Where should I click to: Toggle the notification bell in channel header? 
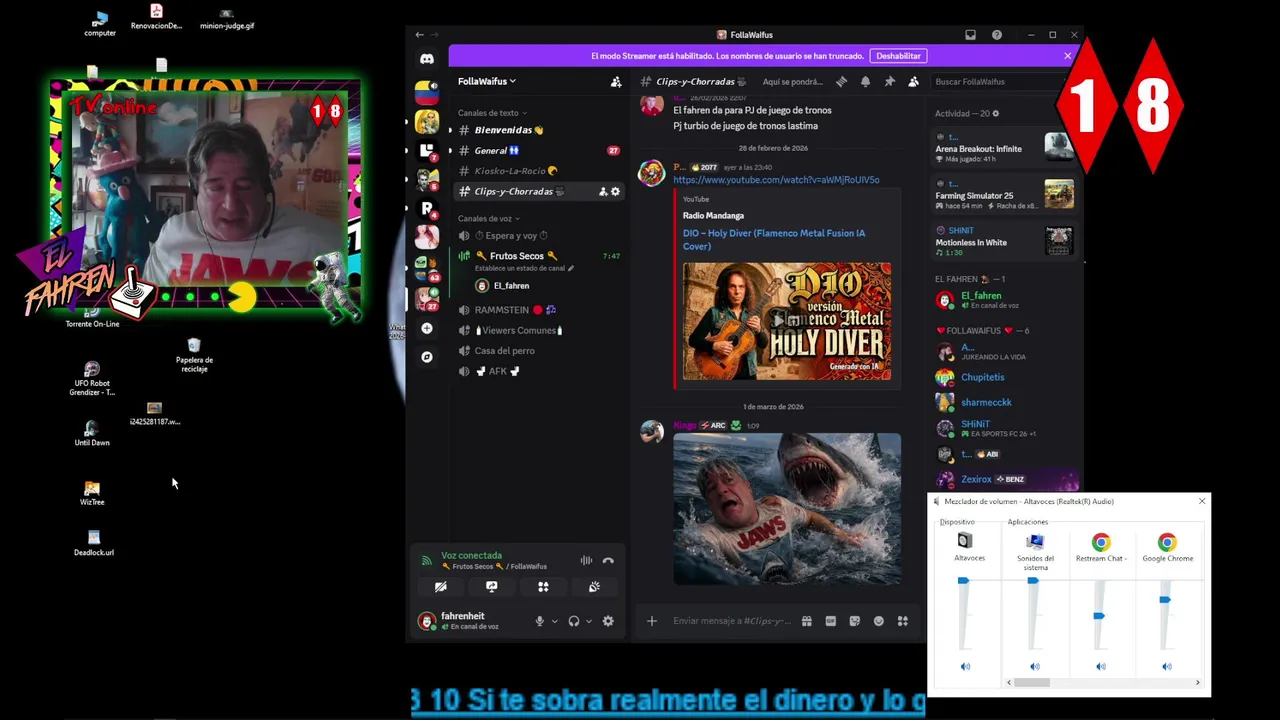(865, 82)
